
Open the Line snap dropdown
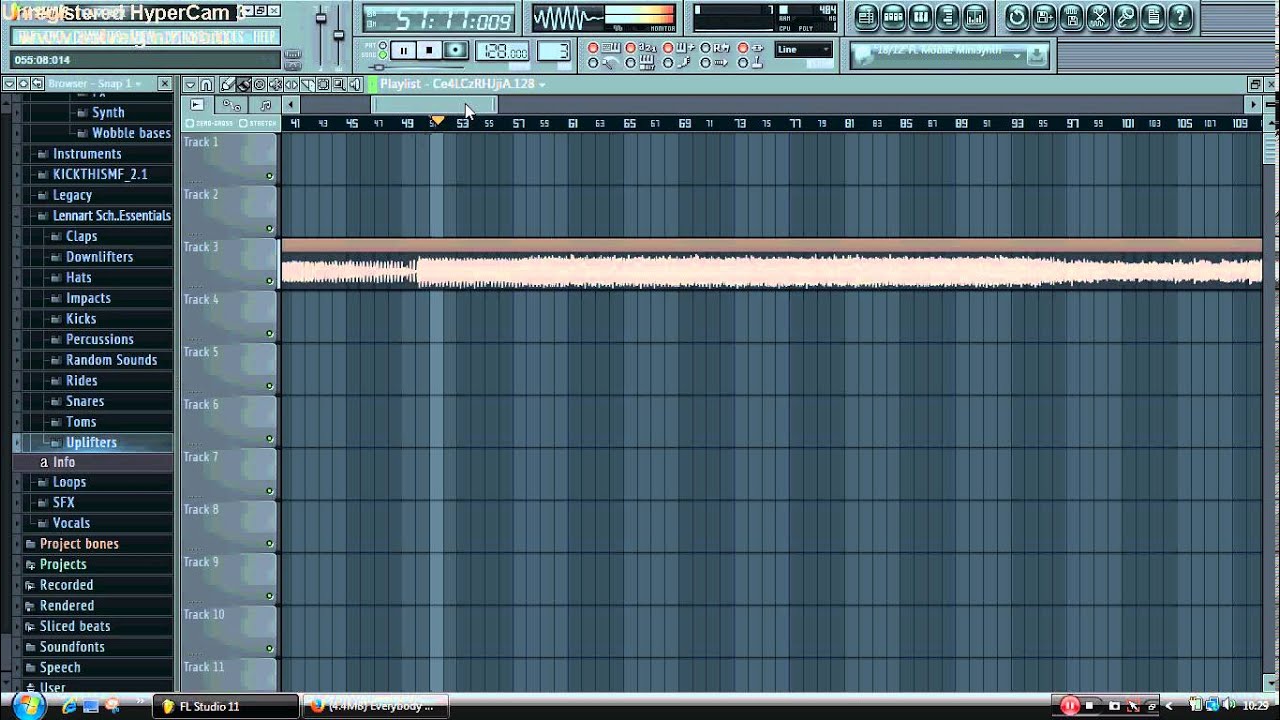pyautogui.click(x=804, y=50)
